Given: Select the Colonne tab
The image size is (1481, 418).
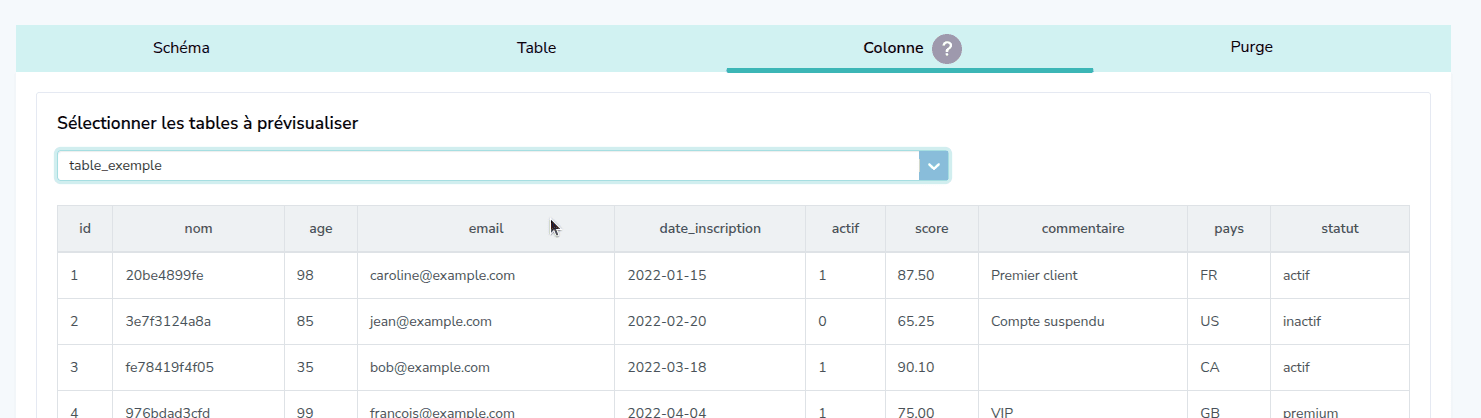Looking at the screenshot, I should pos(892,48).
